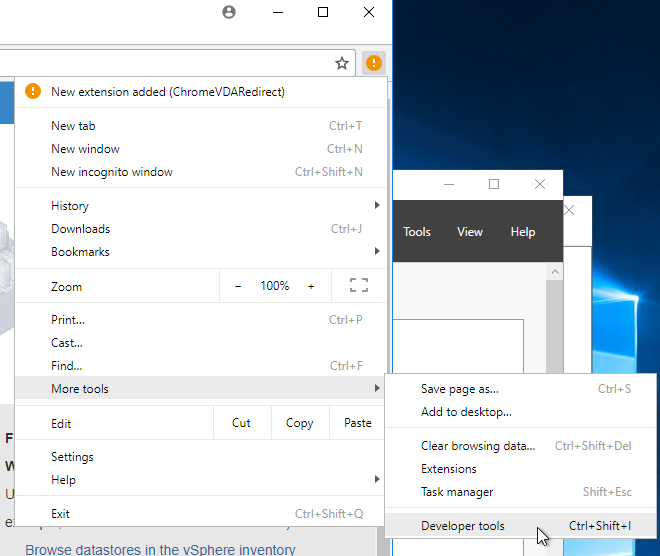Viewport: 660px width, 556px height.
Task: Launch Task manager from submenu
Action: pos(521,492)
